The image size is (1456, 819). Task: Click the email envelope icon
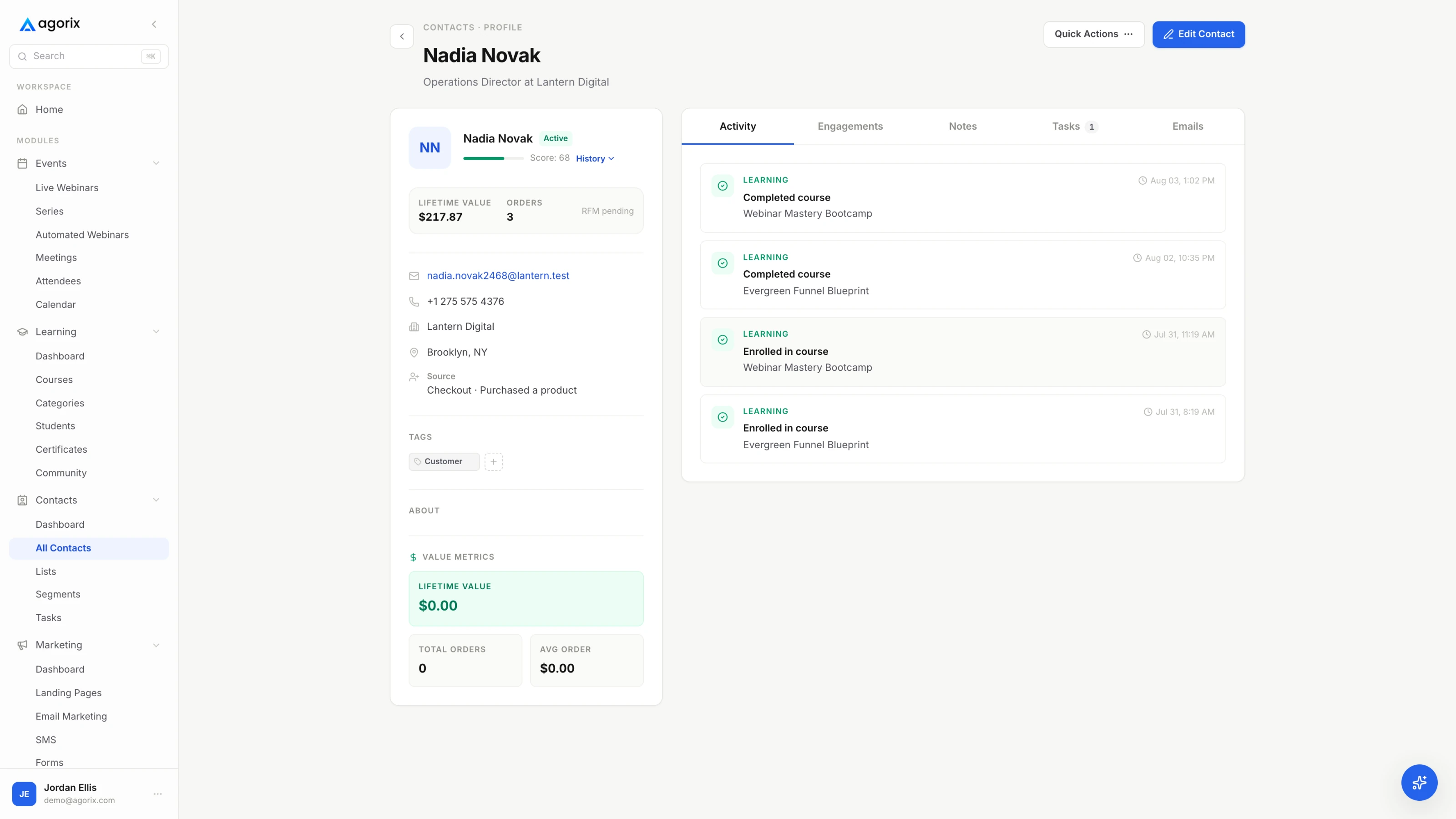414,276
